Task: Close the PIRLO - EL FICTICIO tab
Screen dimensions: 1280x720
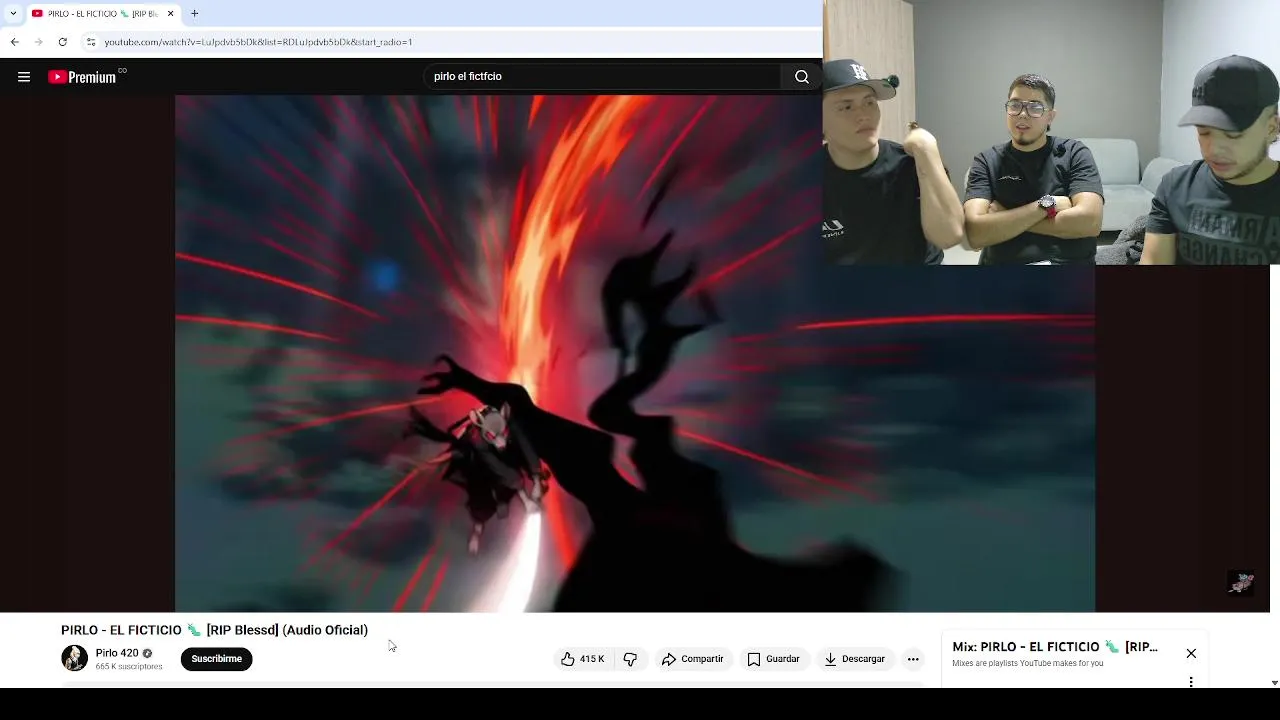Action: [170, 13]
